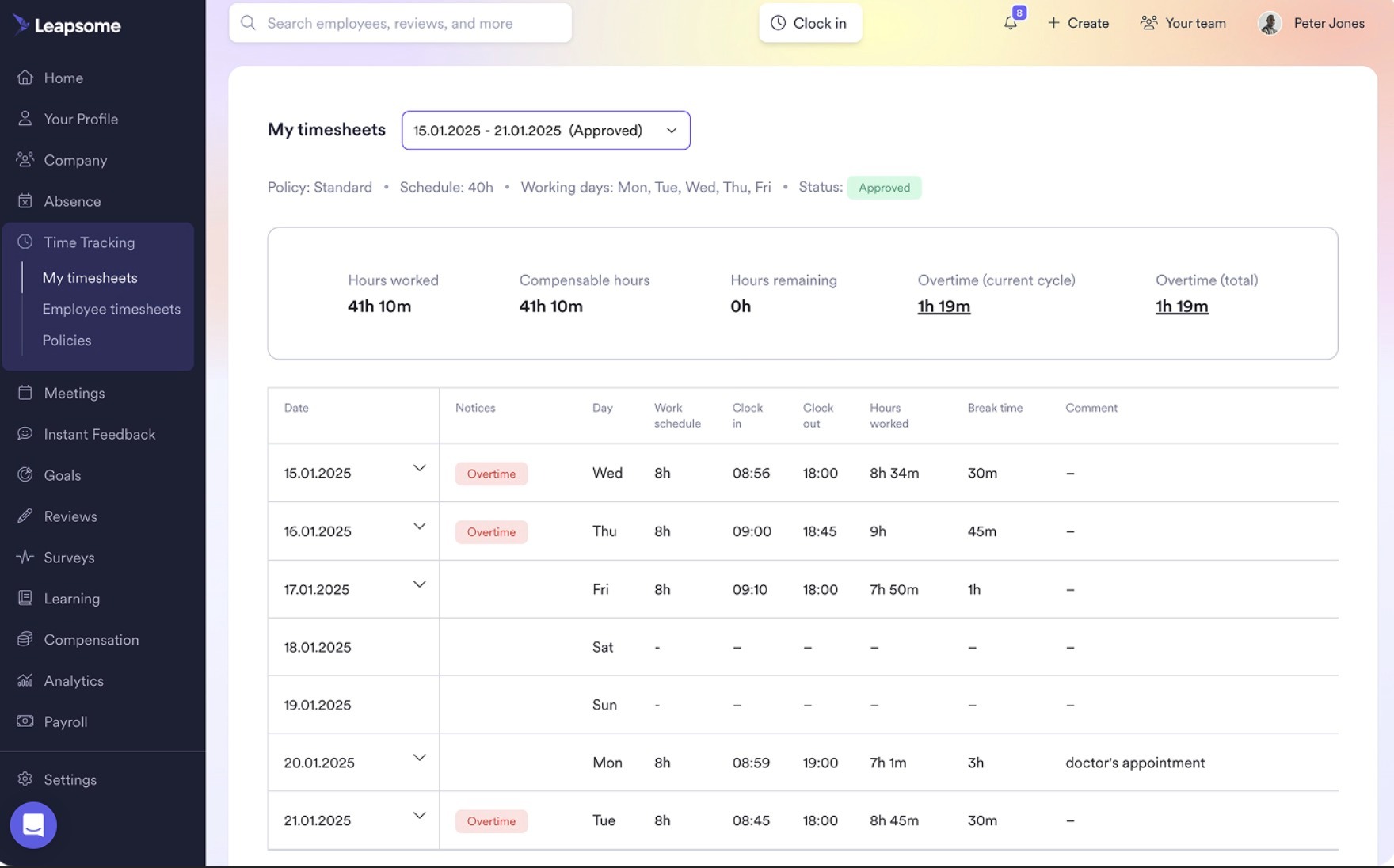Click the Create button
Screen dimensions: 1394x868
1078,23
